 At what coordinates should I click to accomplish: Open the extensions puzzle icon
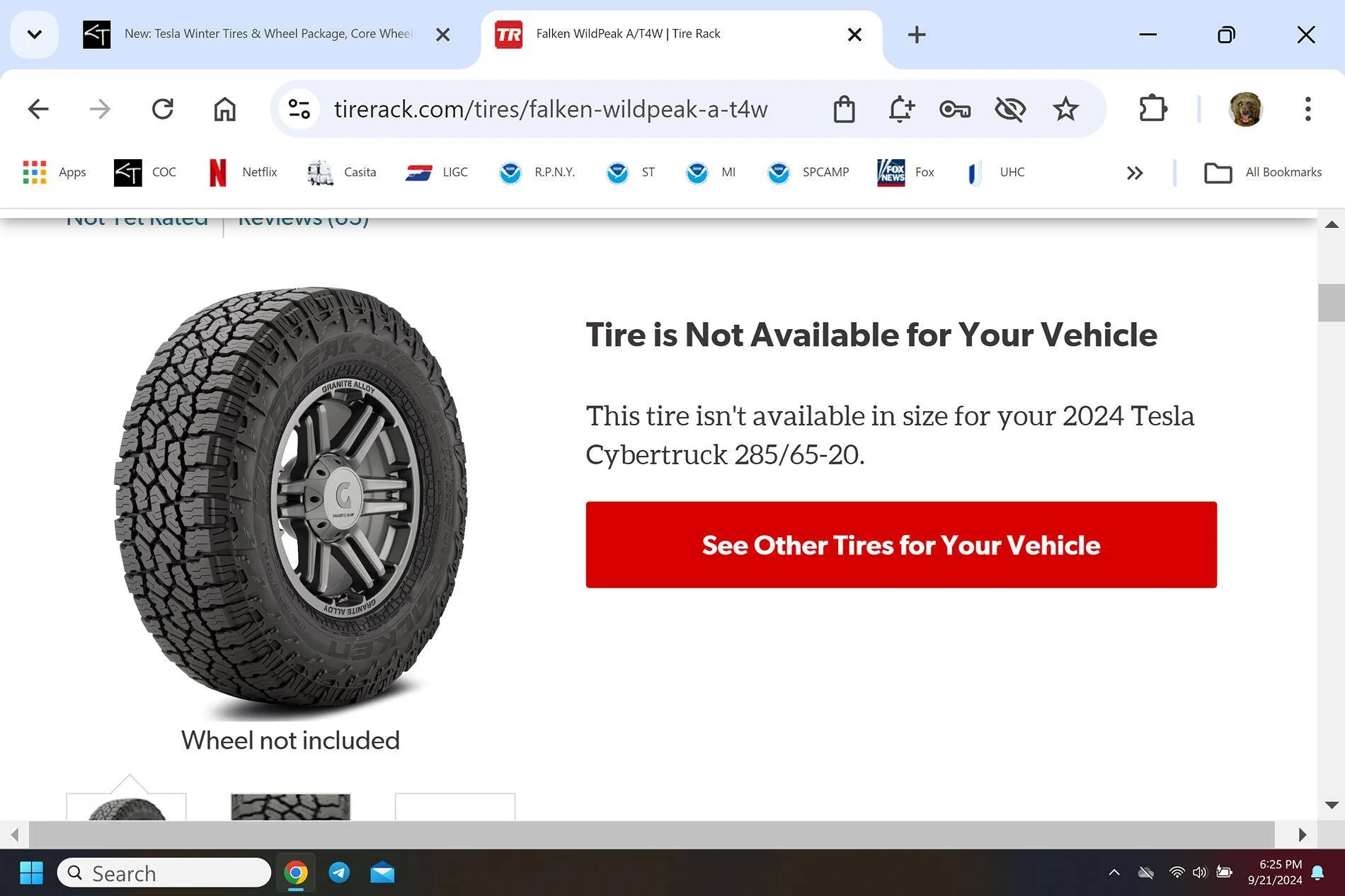1153,109
